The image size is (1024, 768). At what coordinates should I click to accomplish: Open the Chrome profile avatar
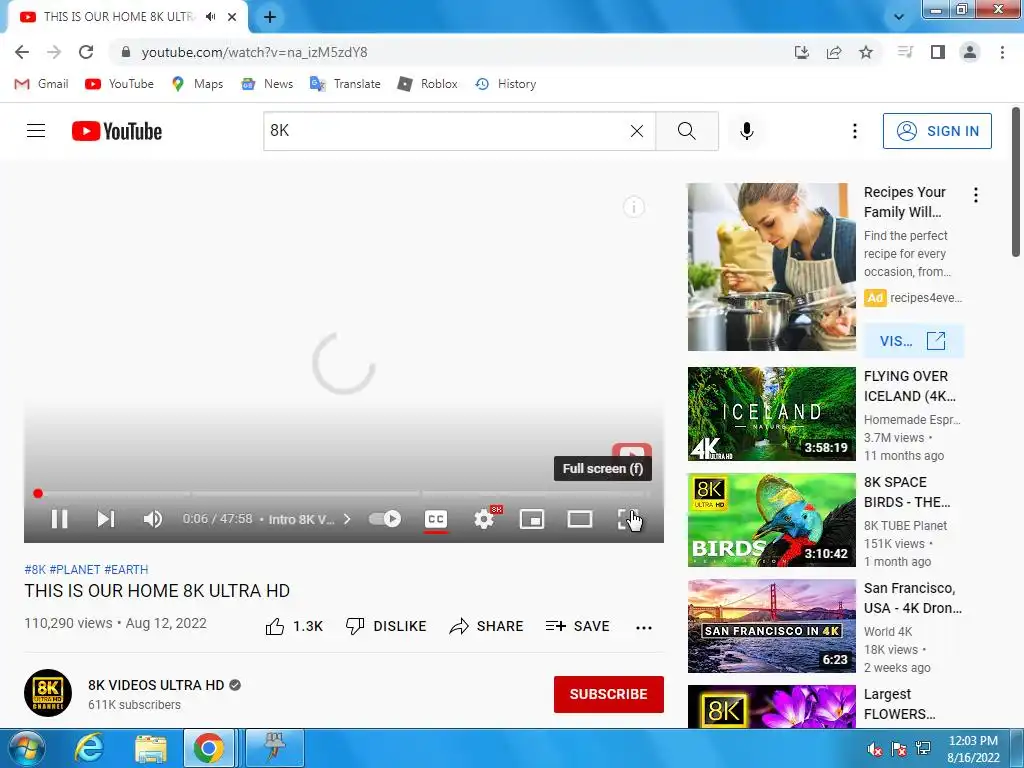coord(970,52)
